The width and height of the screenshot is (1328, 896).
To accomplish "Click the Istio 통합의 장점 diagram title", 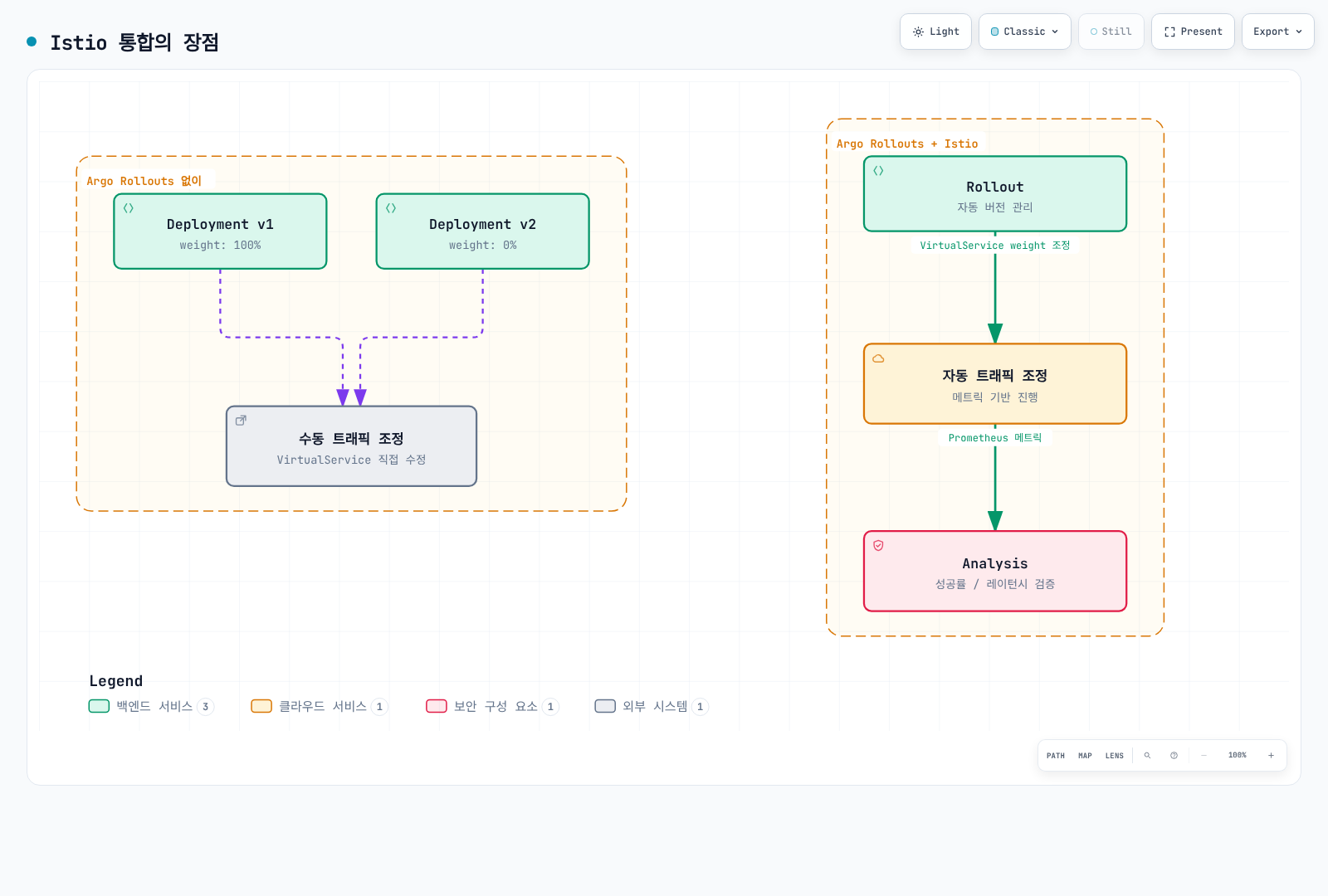I will (x=134, y=42).
